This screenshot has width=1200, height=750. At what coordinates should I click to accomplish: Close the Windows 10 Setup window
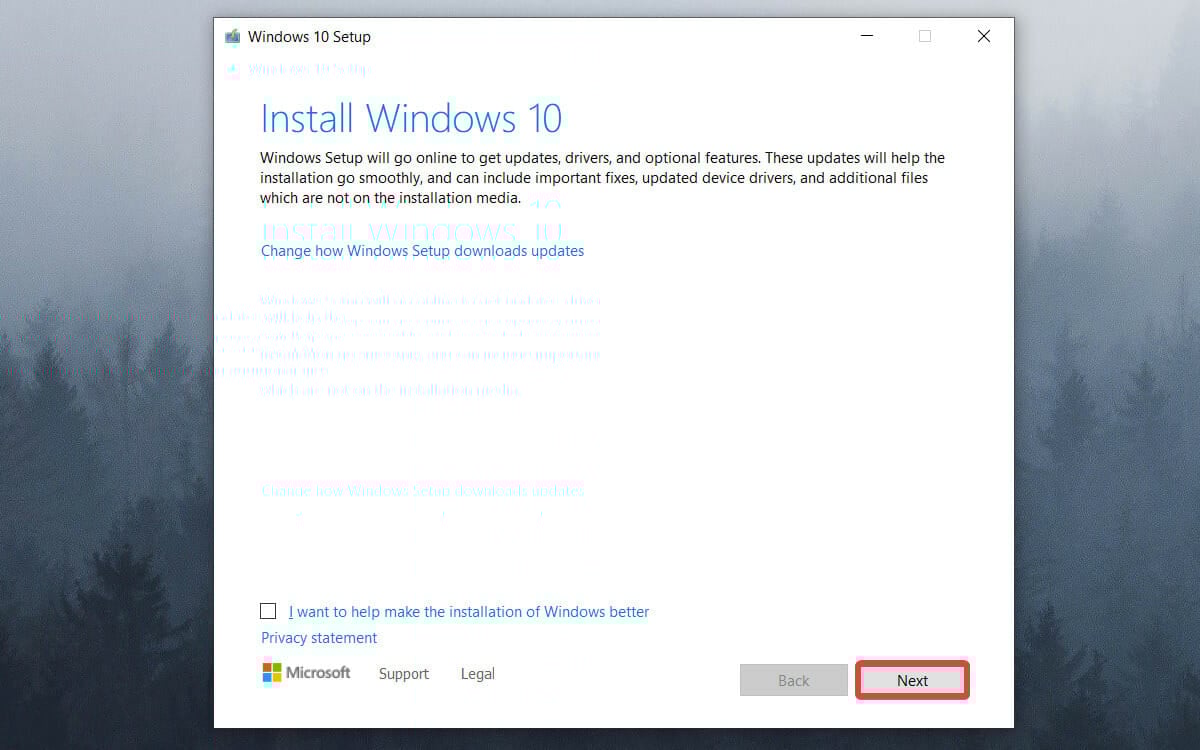(984, 37)
